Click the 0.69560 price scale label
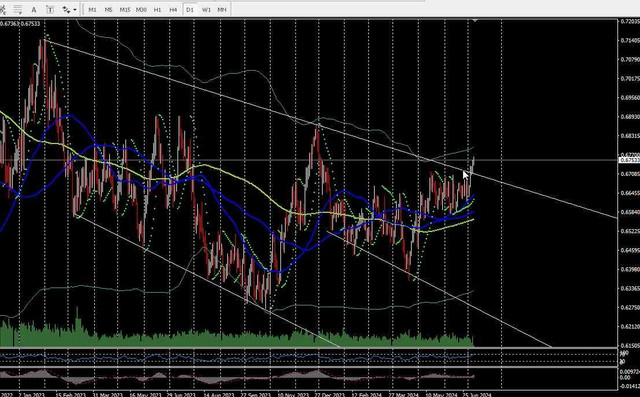The image size is (640, 397). click(630, 98)
